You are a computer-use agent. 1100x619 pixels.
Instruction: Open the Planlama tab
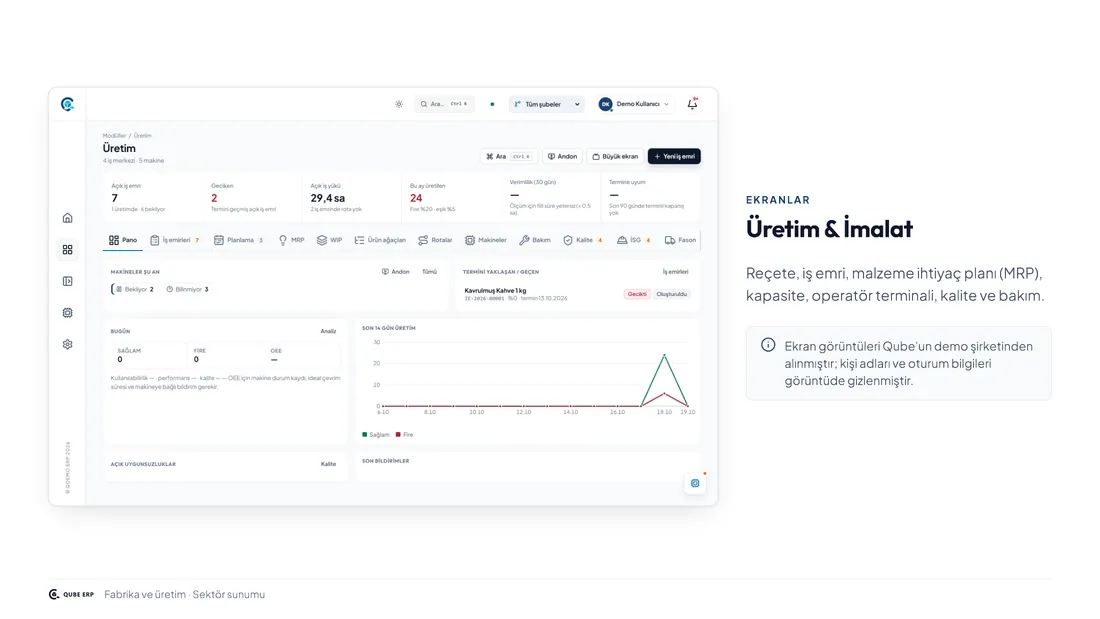pos(239,240)
